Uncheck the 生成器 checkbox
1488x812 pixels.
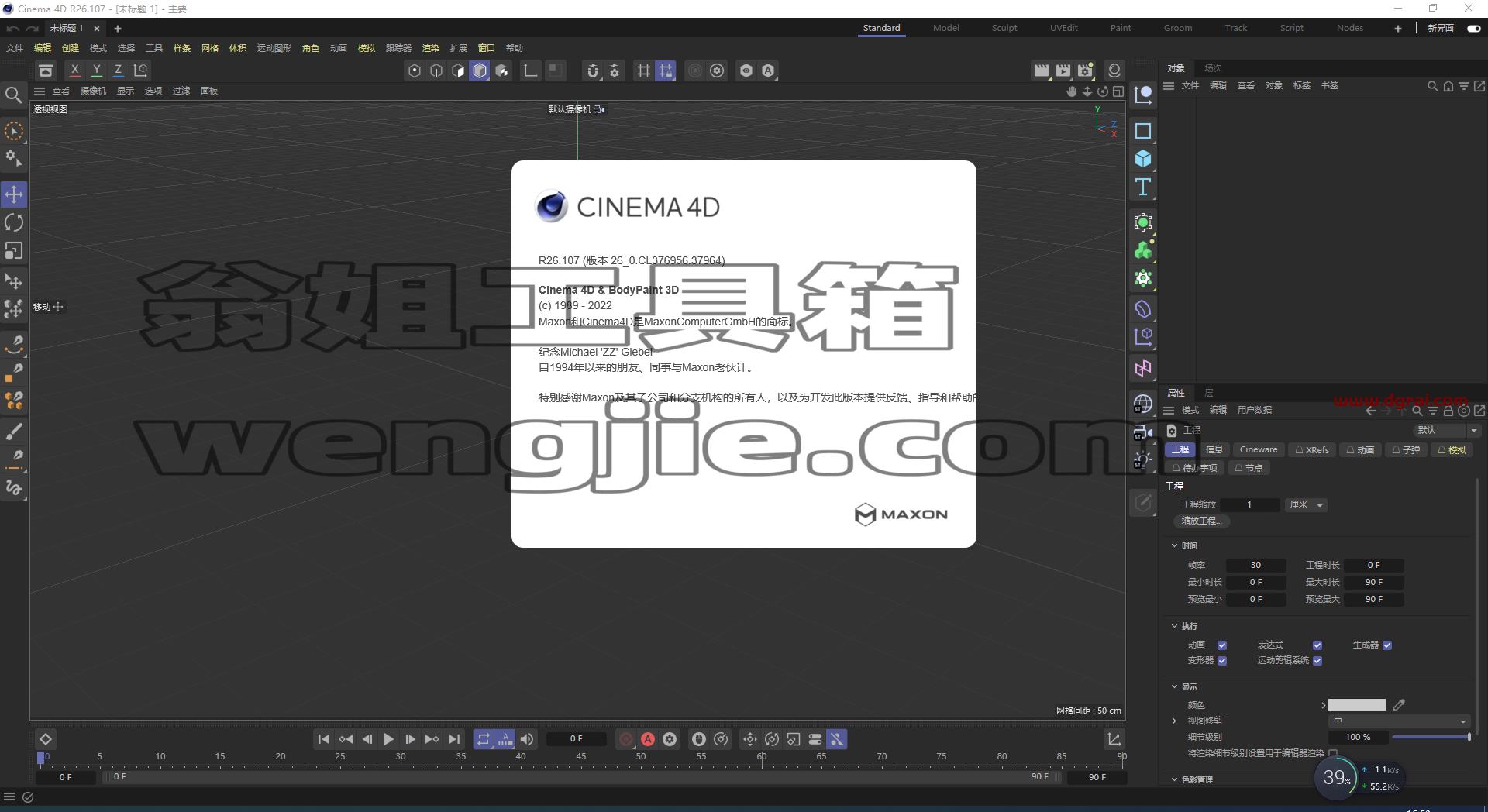(x=1387, y=645)
